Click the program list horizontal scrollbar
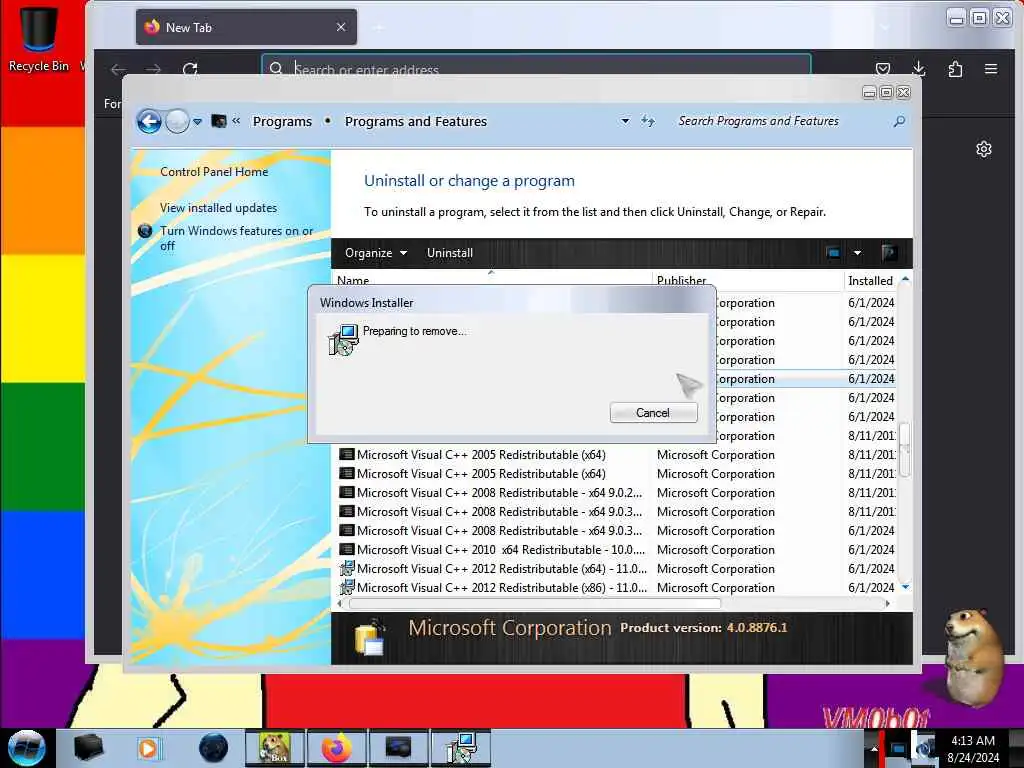 coord(536,604)
